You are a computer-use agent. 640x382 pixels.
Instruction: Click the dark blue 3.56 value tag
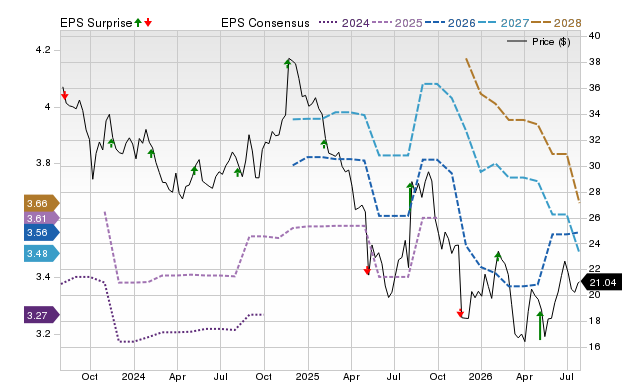[x=42, y=233]
